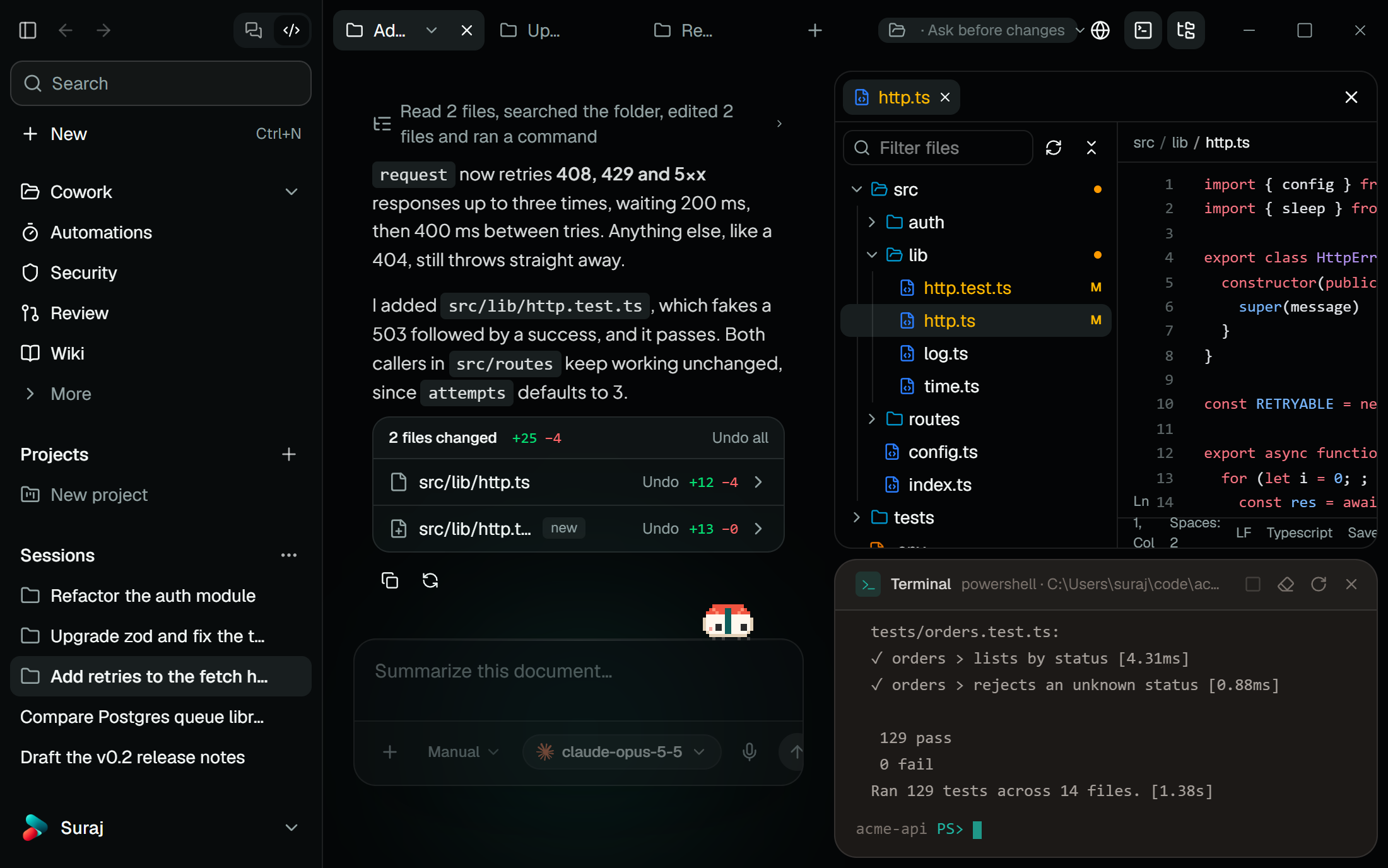The image size is (1388, 868).
Task: Open Review in sidebar
Action: (x=161, y=313)
